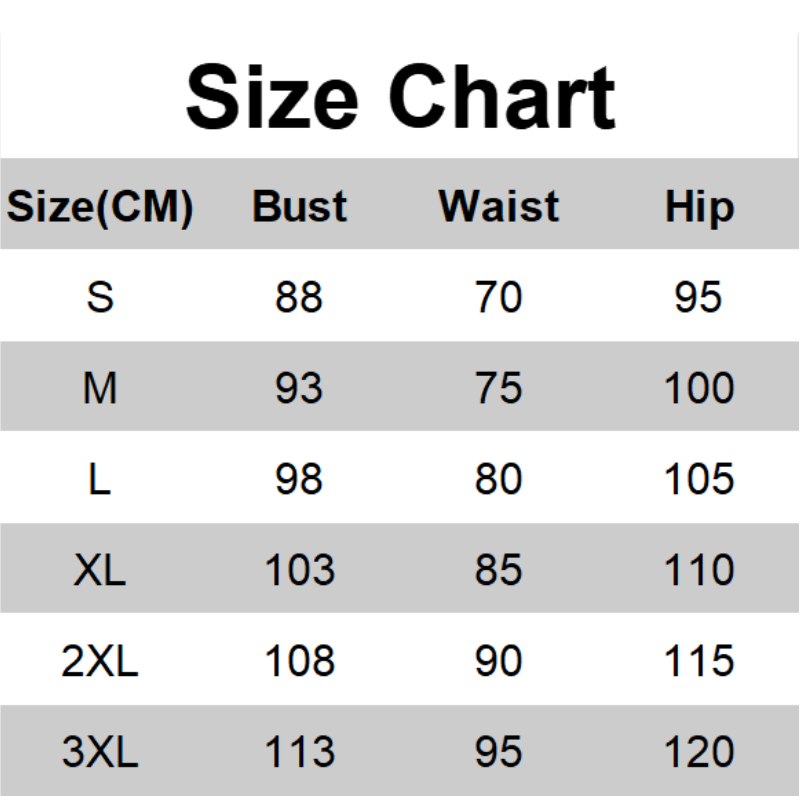Click bust value 113 in 3XL row
Screen dimensions: 800x800
(299, 752)
